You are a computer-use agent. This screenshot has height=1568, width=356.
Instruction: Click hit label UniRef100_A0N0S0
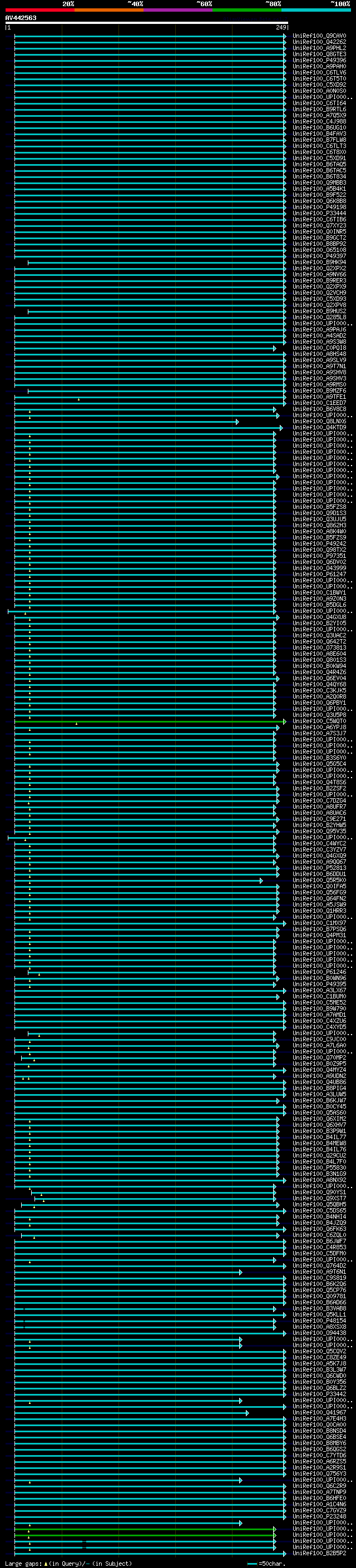coord(319,91)
